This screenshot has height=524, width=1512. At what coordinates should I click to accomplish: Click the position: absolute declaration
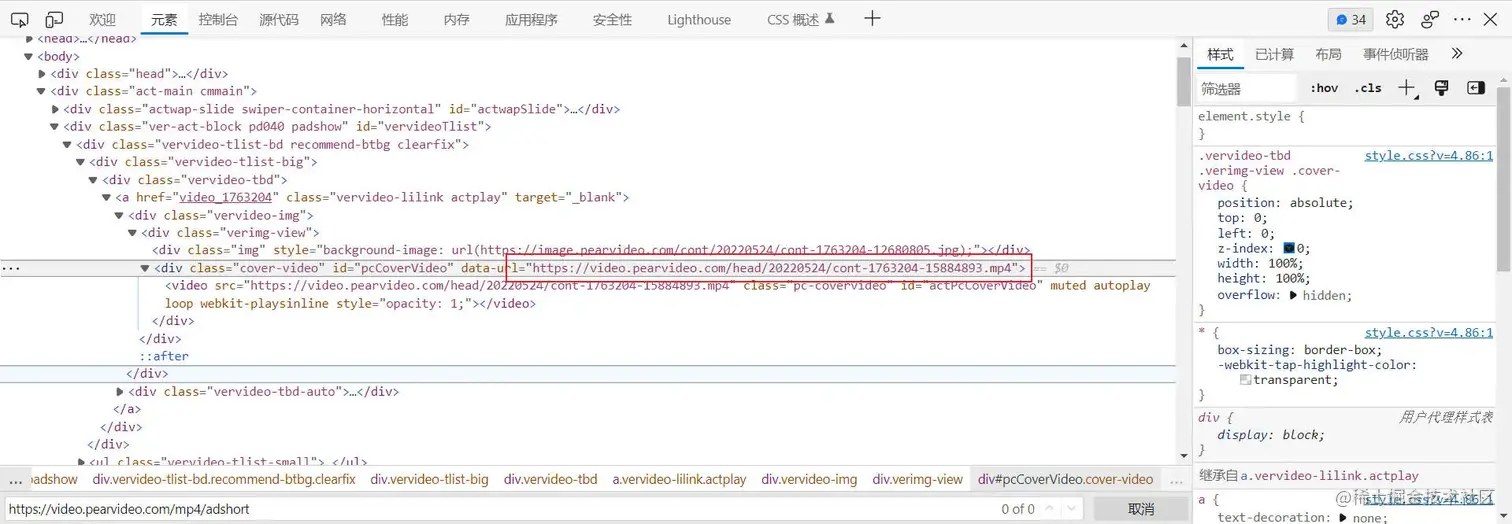pyautogui.click(x=1285, y=202)
